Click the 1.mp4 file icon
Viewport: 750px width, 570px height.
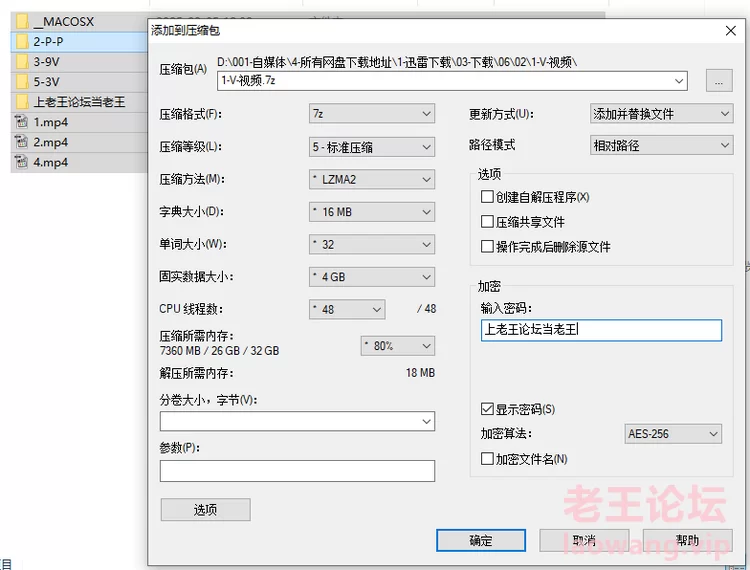tap(22, 122)
